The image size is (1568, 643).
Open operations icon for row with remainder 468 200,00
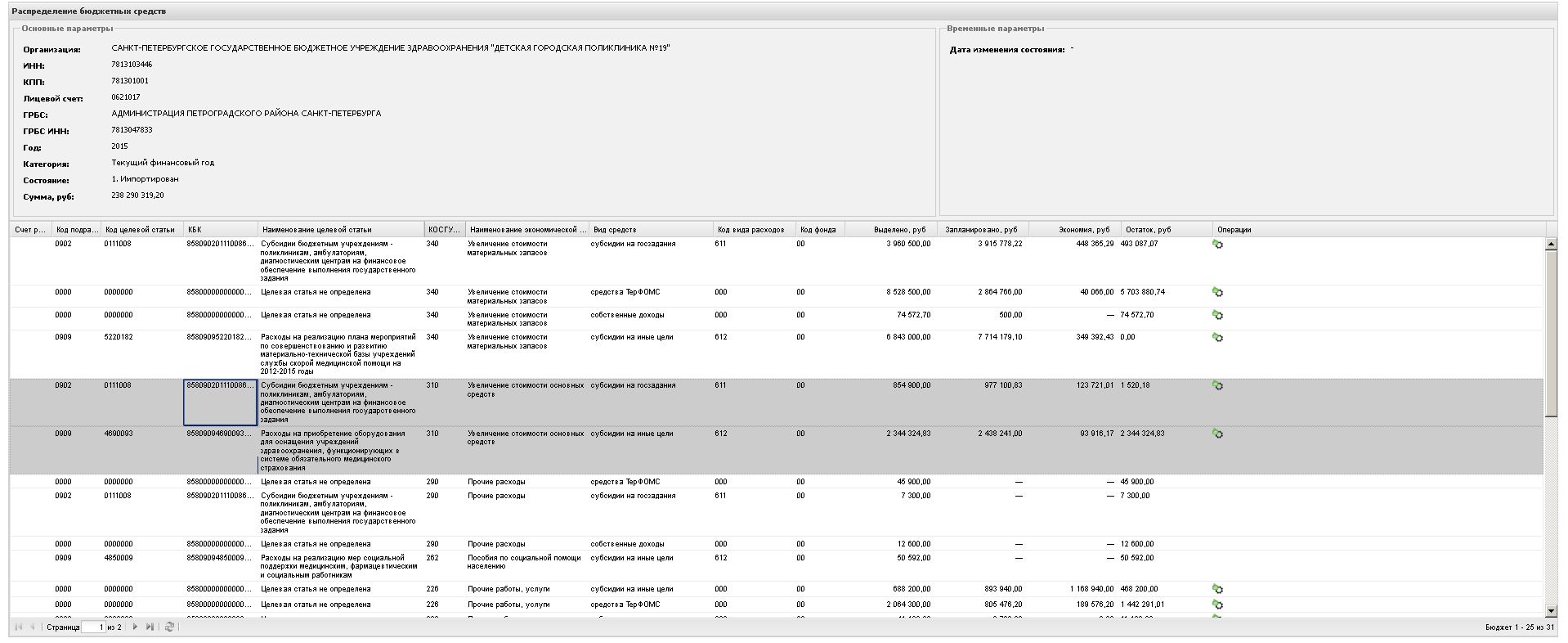coord(1217,589)
